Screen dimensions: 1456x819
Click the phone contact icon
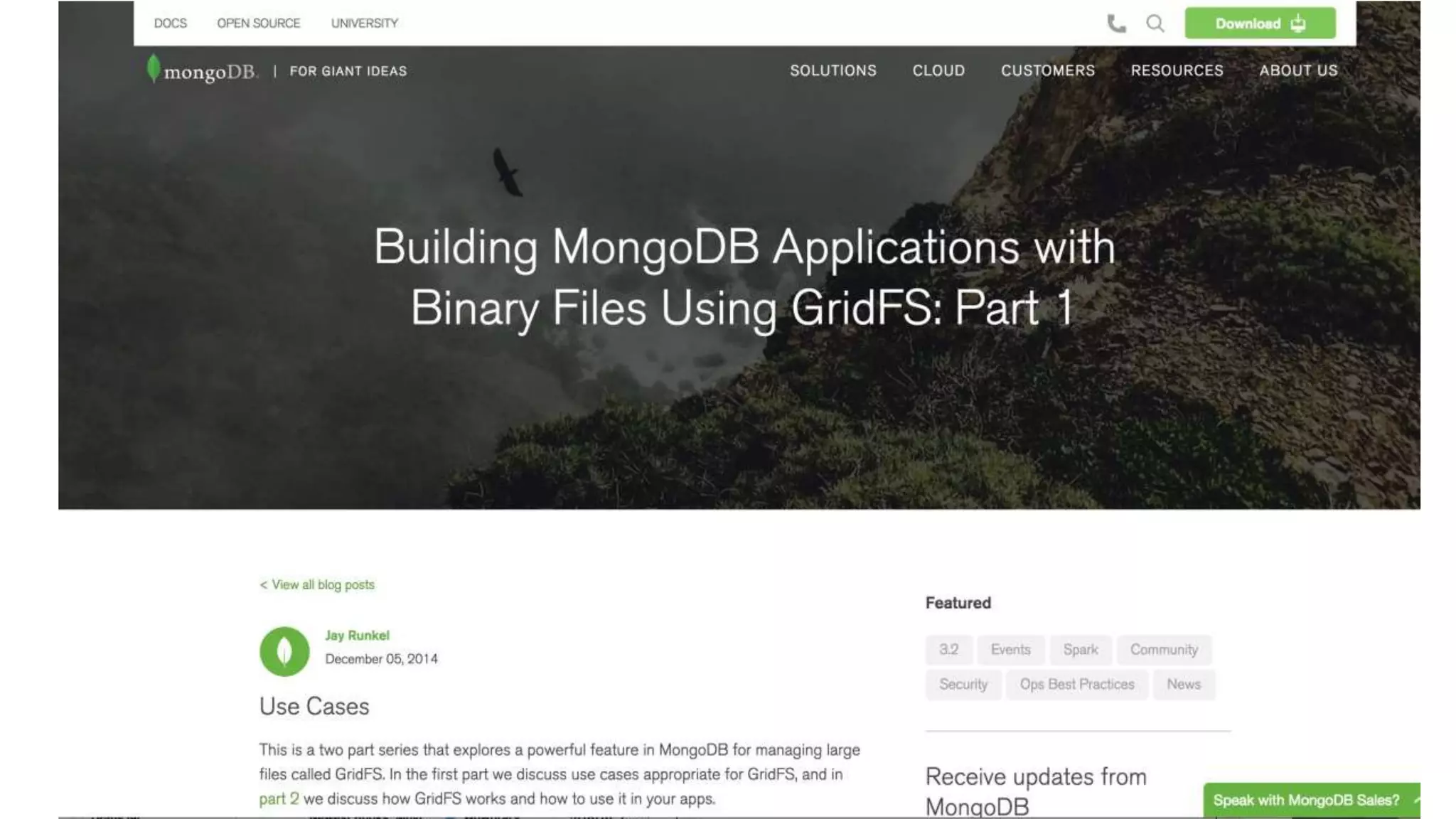[1116, 23]
